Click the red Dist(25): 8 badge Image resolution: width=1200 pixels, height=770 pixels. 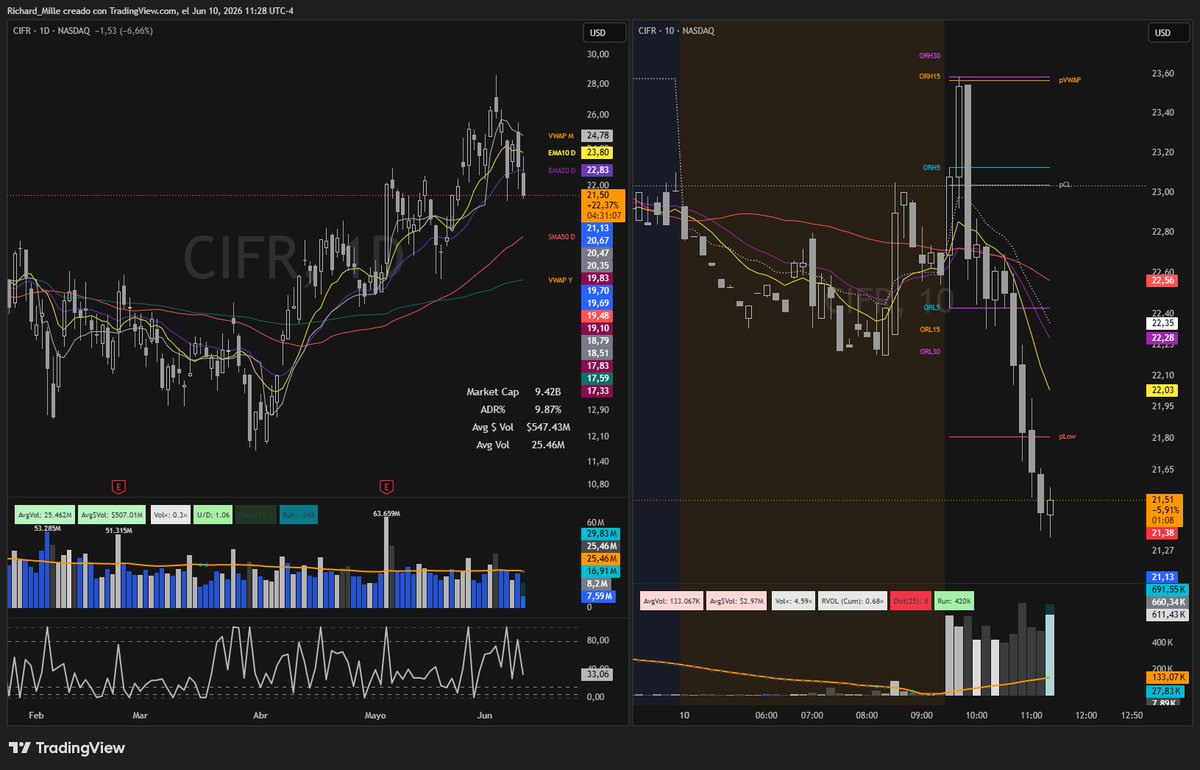tap(912, 602)
